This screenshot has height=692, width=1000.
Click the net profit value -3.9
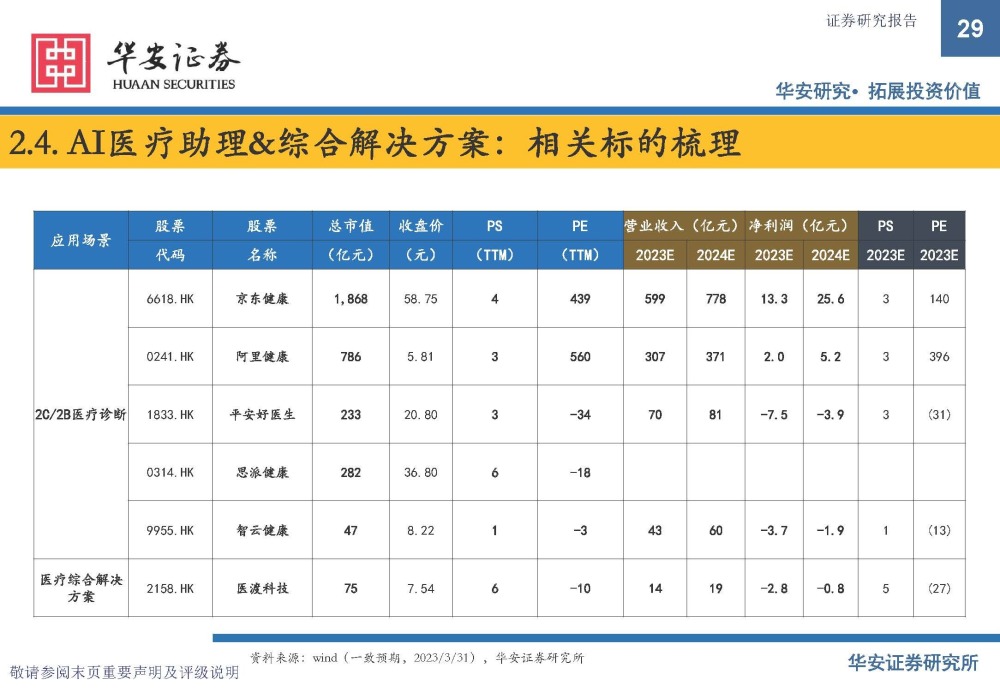(x=830, y=415)
